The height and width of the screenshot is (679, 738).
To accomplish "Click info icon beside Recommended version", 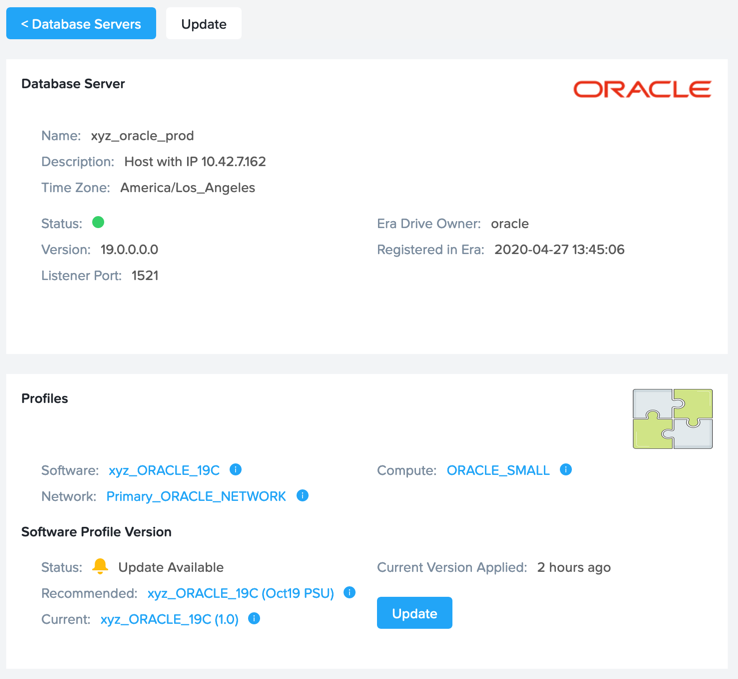I will coord(349,592).
